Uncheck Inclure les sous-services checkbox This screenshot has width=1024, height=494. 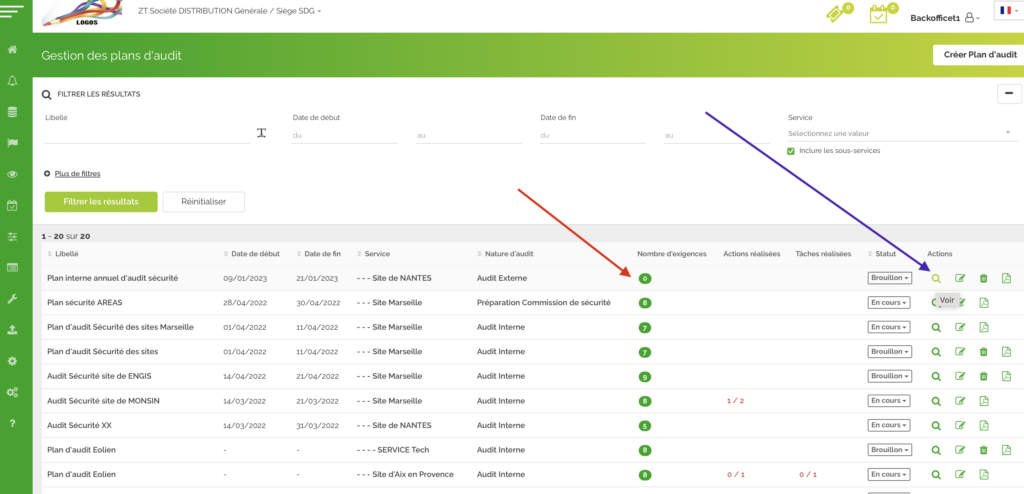791,151
